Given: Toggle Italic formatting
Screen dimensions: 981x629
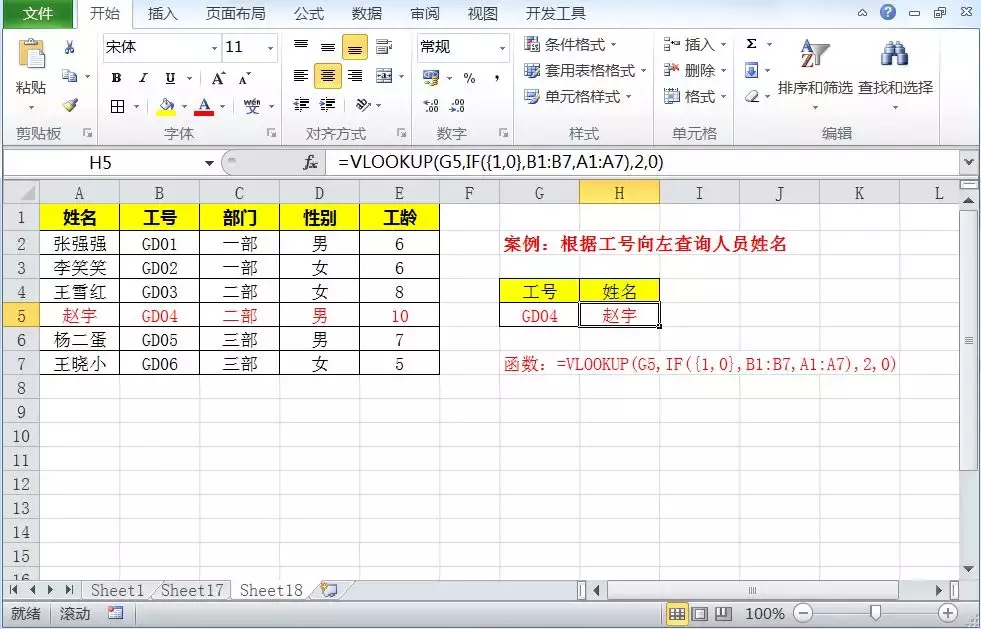Looking at the screenshot, I should (x=143, y=78).
